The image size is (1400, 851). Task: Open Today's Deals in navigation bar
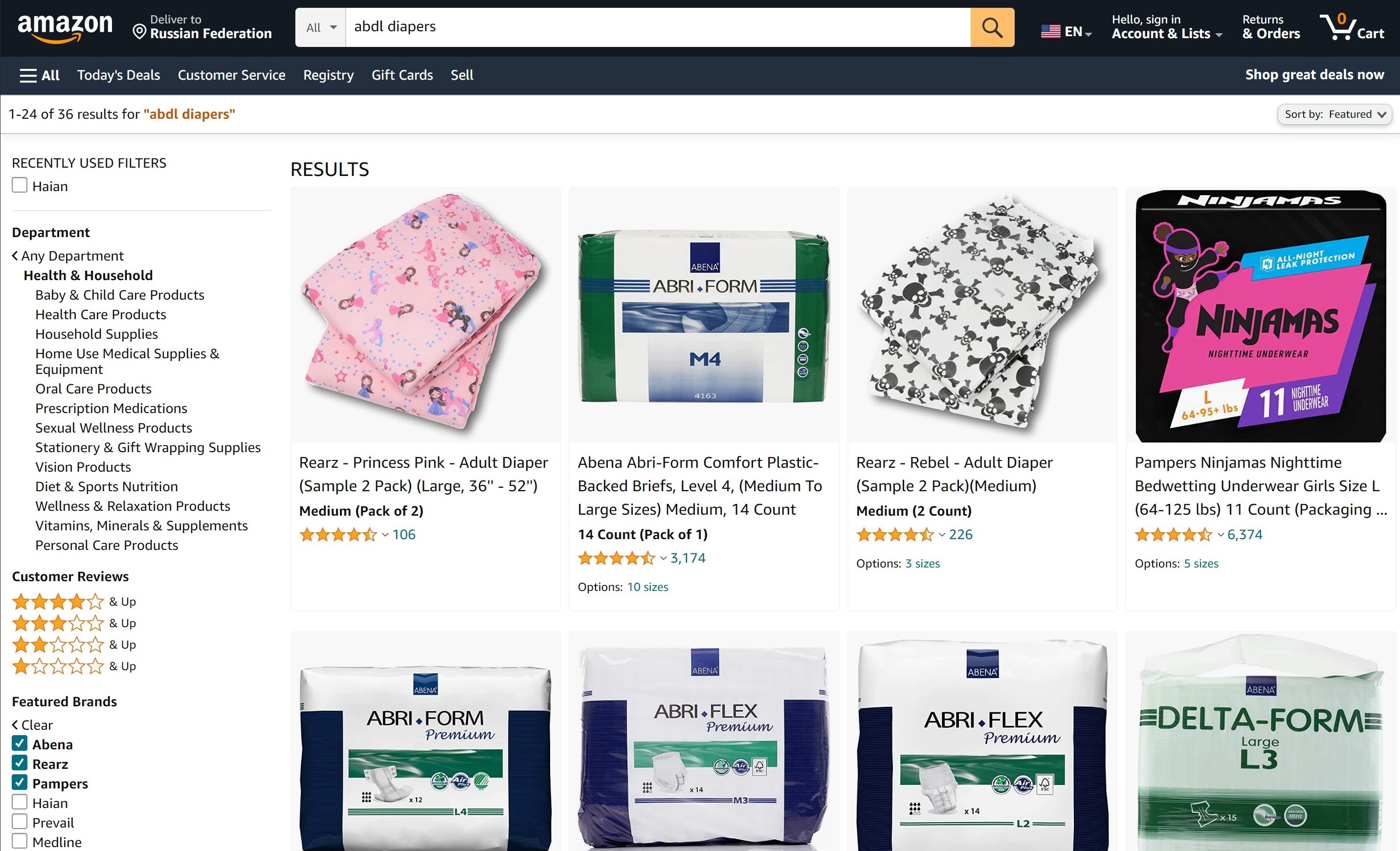click(118, 75)
